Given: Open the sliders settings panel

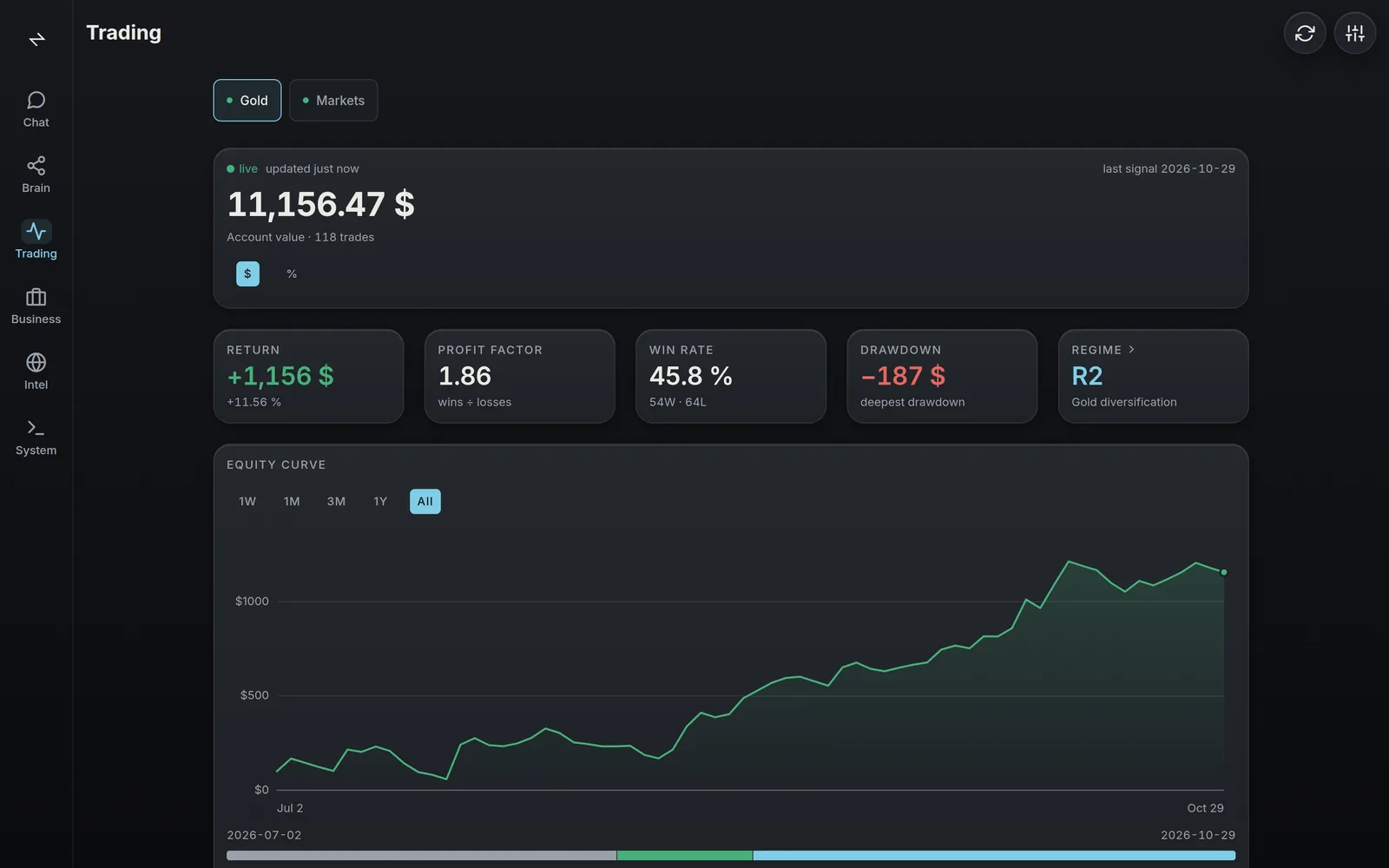Looking at the screenshot, I should [1355, 33].
